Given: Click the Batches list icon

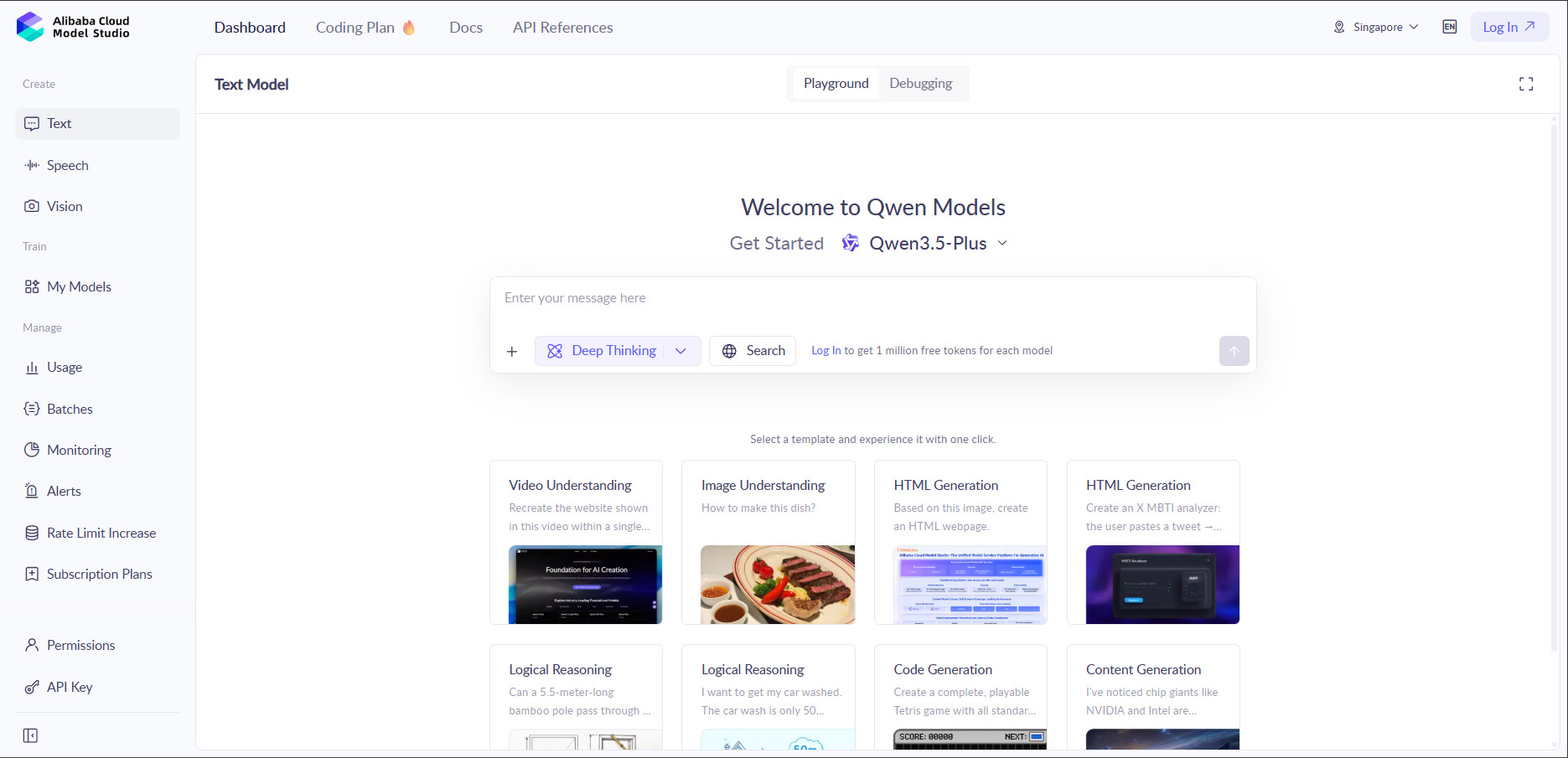Looking at the screenshot, I should pos(32,409).
